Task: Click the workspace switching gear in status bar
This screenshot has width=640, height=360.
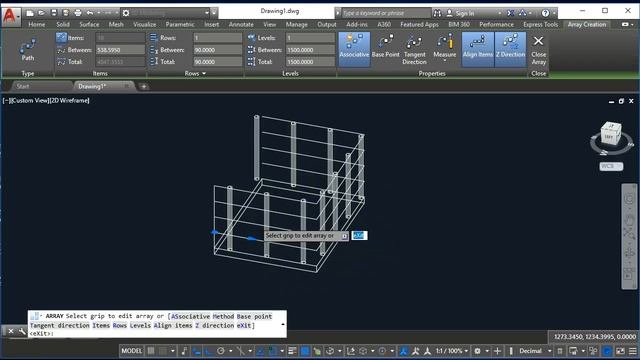Action: click(x=477, y=351)
